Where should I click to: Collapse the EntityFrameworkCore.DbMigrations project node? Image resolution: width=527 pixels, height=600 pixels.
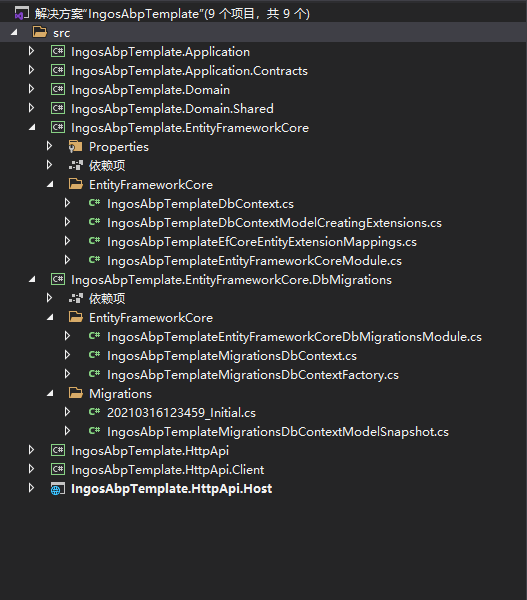(x=32, y=279)
